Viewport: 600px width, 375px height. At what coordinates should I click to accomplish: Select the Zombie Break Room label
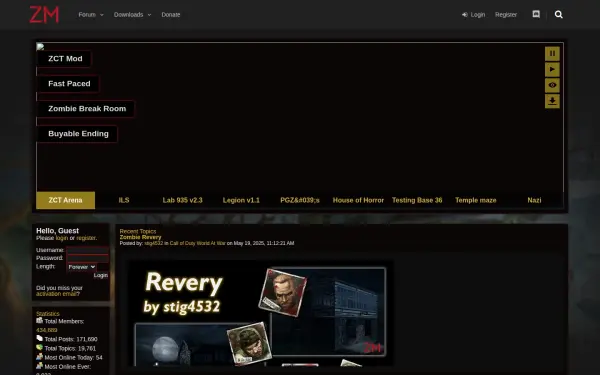(87, 109)
